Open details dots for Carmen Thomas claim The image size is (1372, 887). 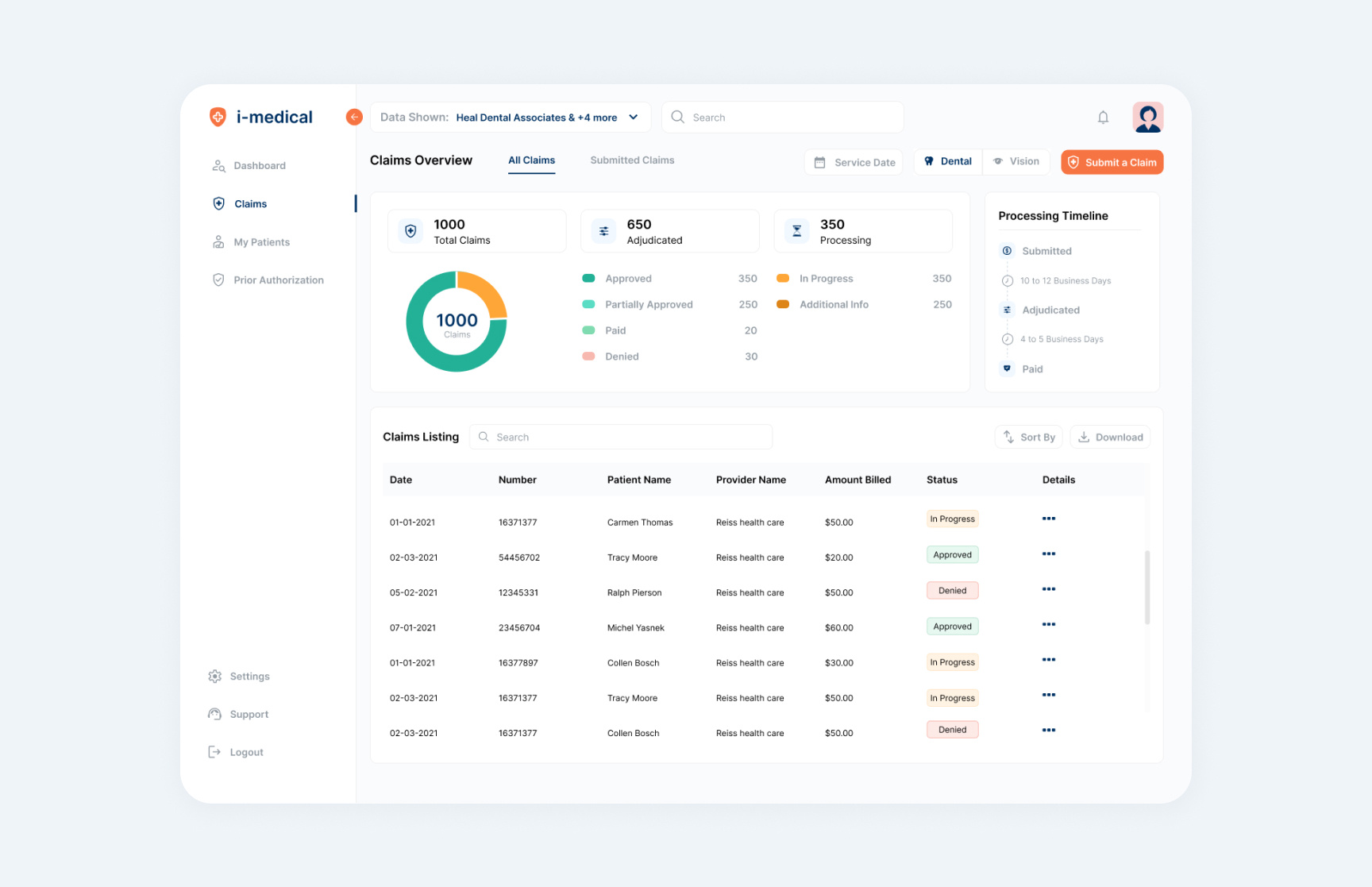pos(1048,519)
